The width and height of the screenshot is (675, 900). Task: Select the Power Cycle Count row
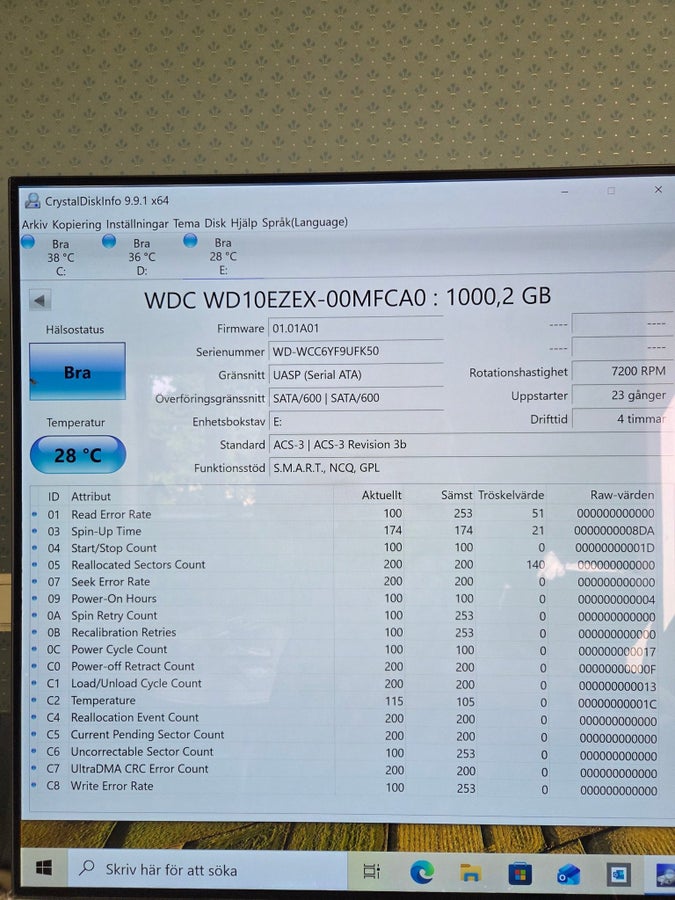tap(343, 650)
